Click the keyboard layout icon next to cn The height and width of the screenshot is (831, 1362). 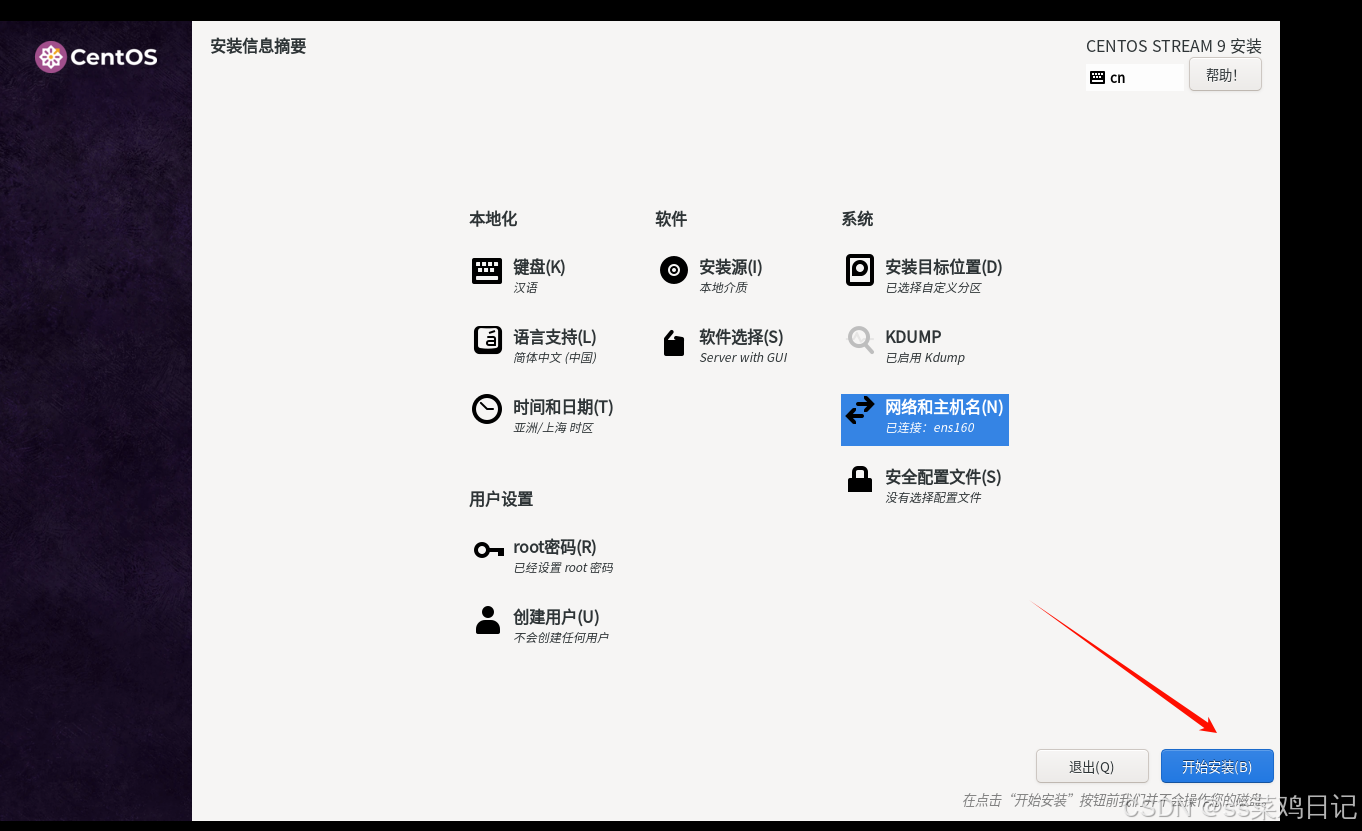point(1097,77)
